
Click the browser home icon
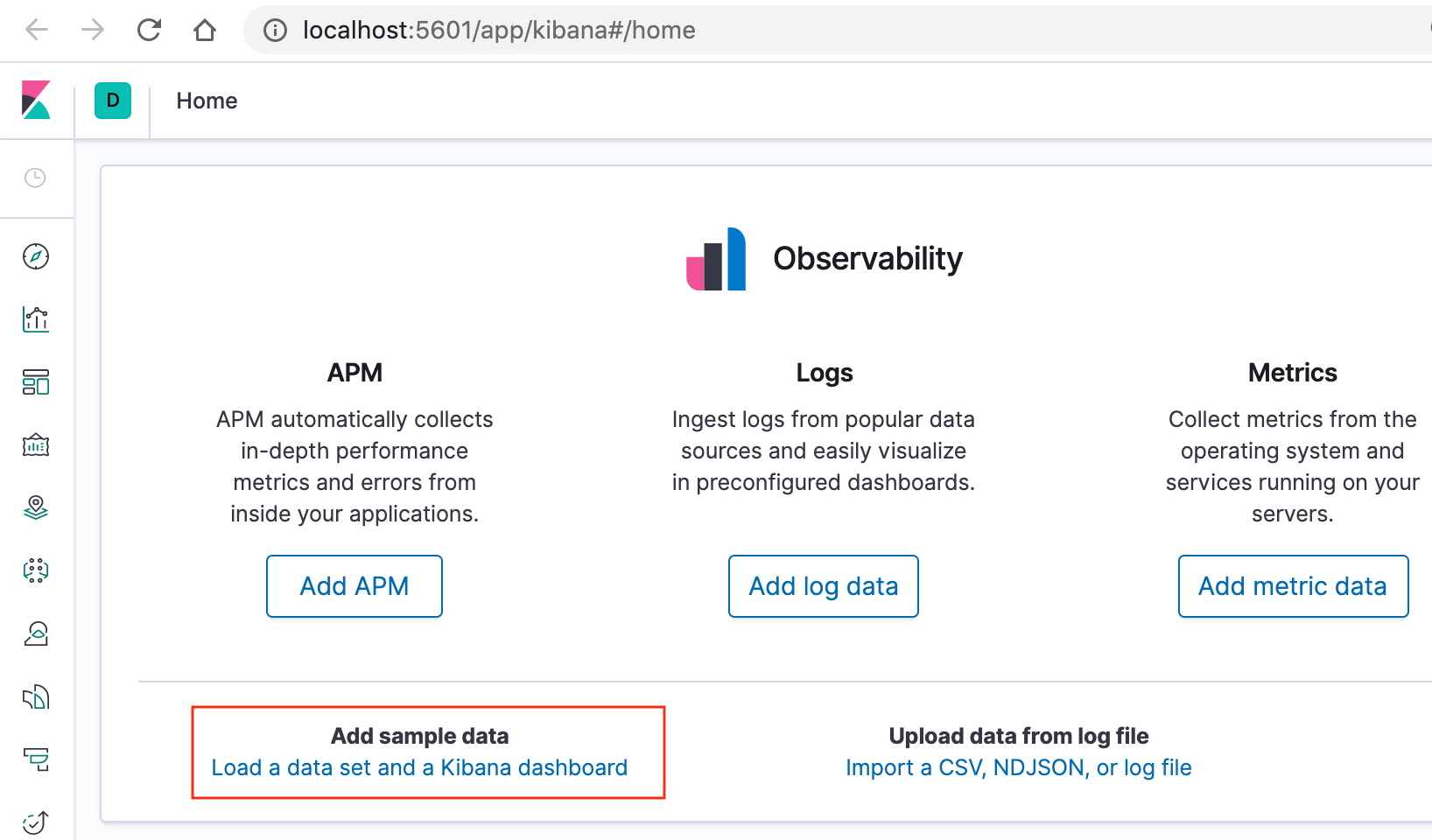click(x=205, y=30)
